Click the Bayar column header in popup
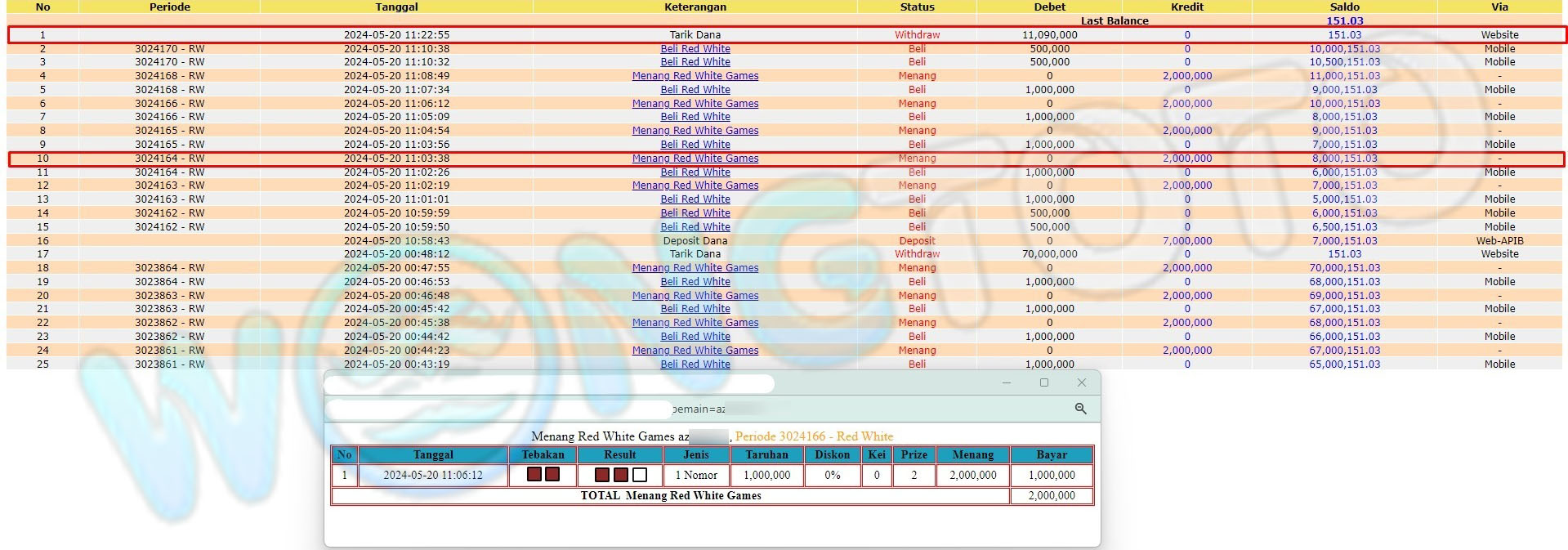This screenshot has width=1568, height=550. pyautogui.click(x=1051, y=455)
